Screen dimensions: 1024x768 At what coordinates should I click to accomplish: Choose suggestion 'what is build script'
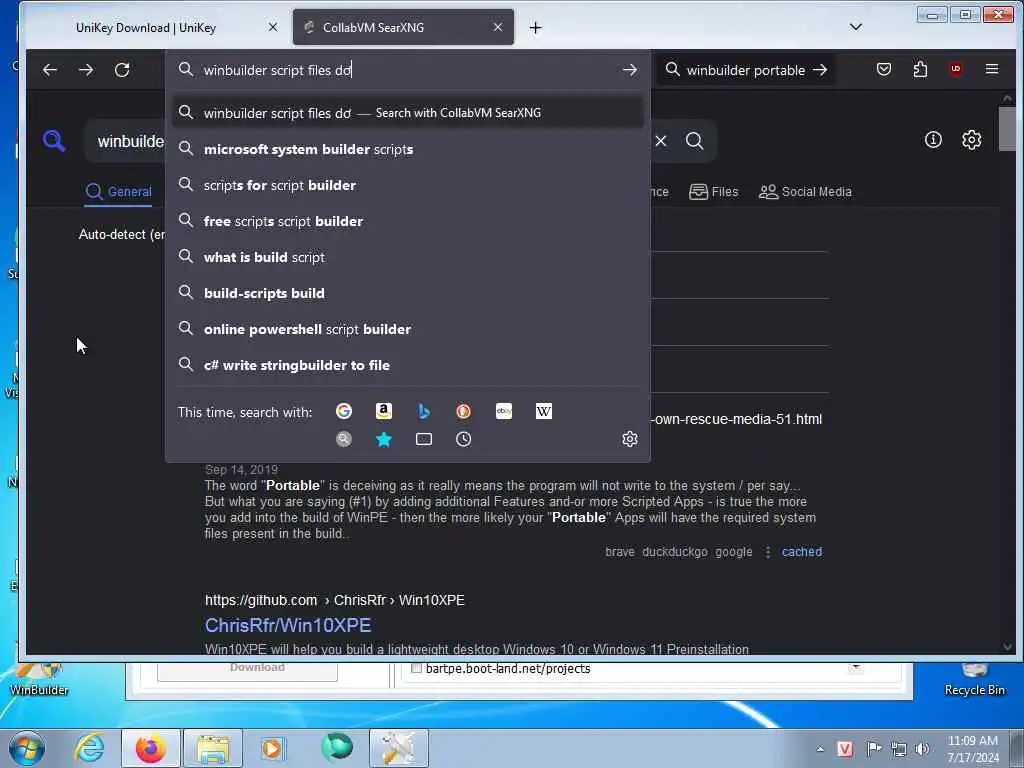point(408,257)
